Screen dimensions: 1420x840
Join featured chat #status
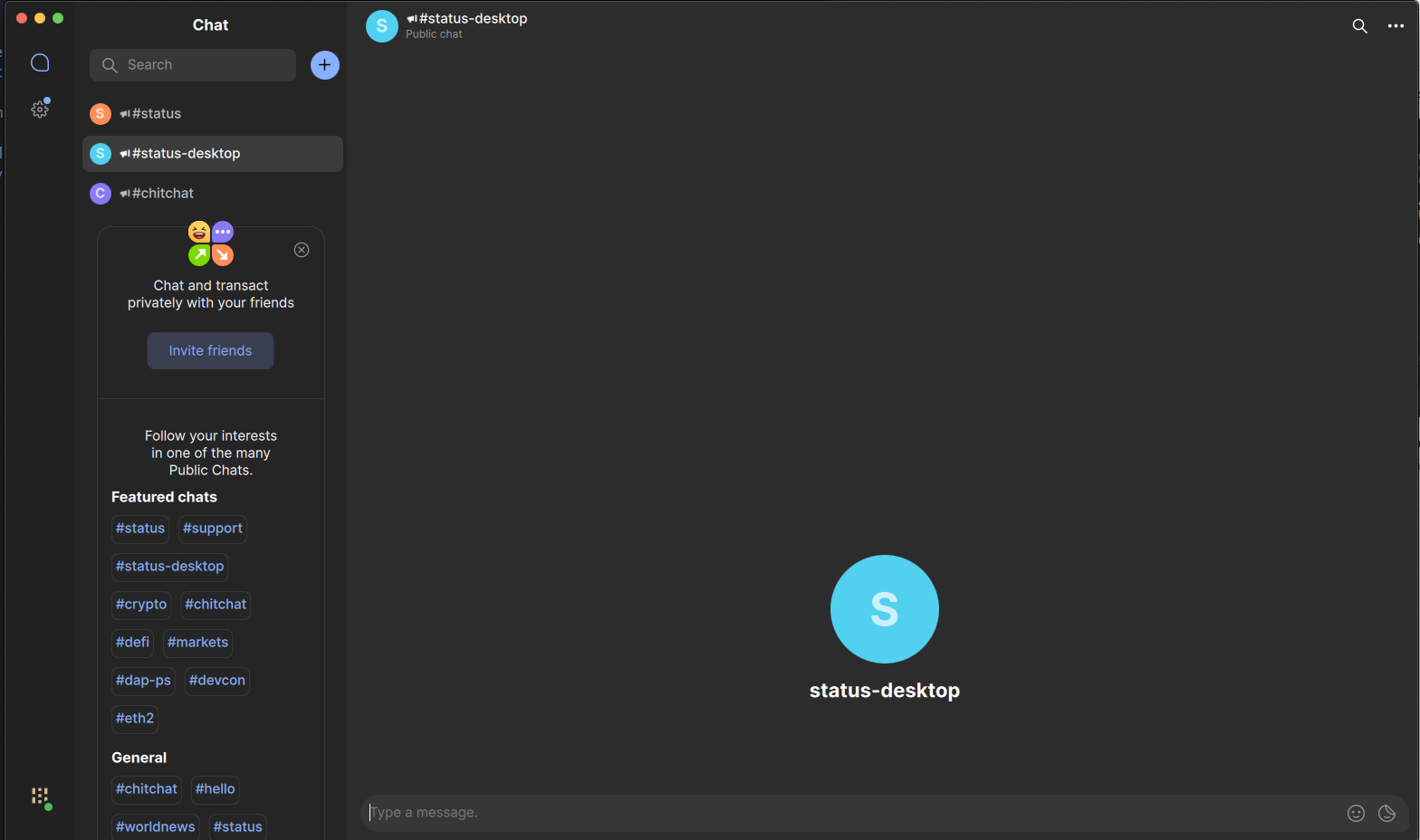(x=140, y=529)
